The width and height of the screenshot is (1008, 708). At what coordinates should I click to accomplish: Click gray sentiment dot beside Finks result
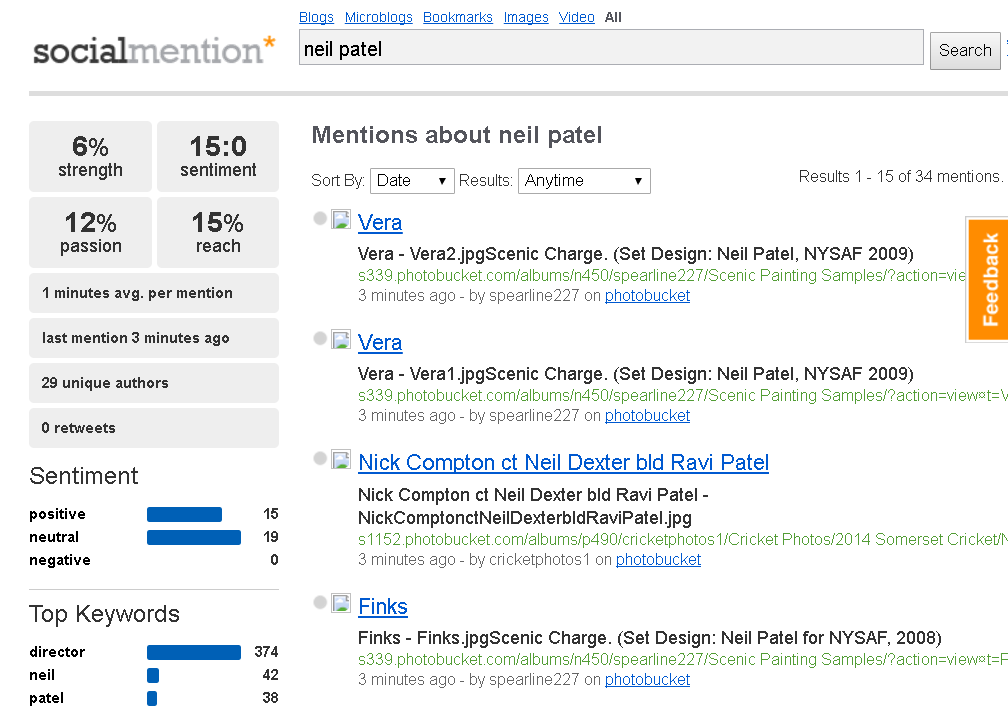click(x=320, y=603)
